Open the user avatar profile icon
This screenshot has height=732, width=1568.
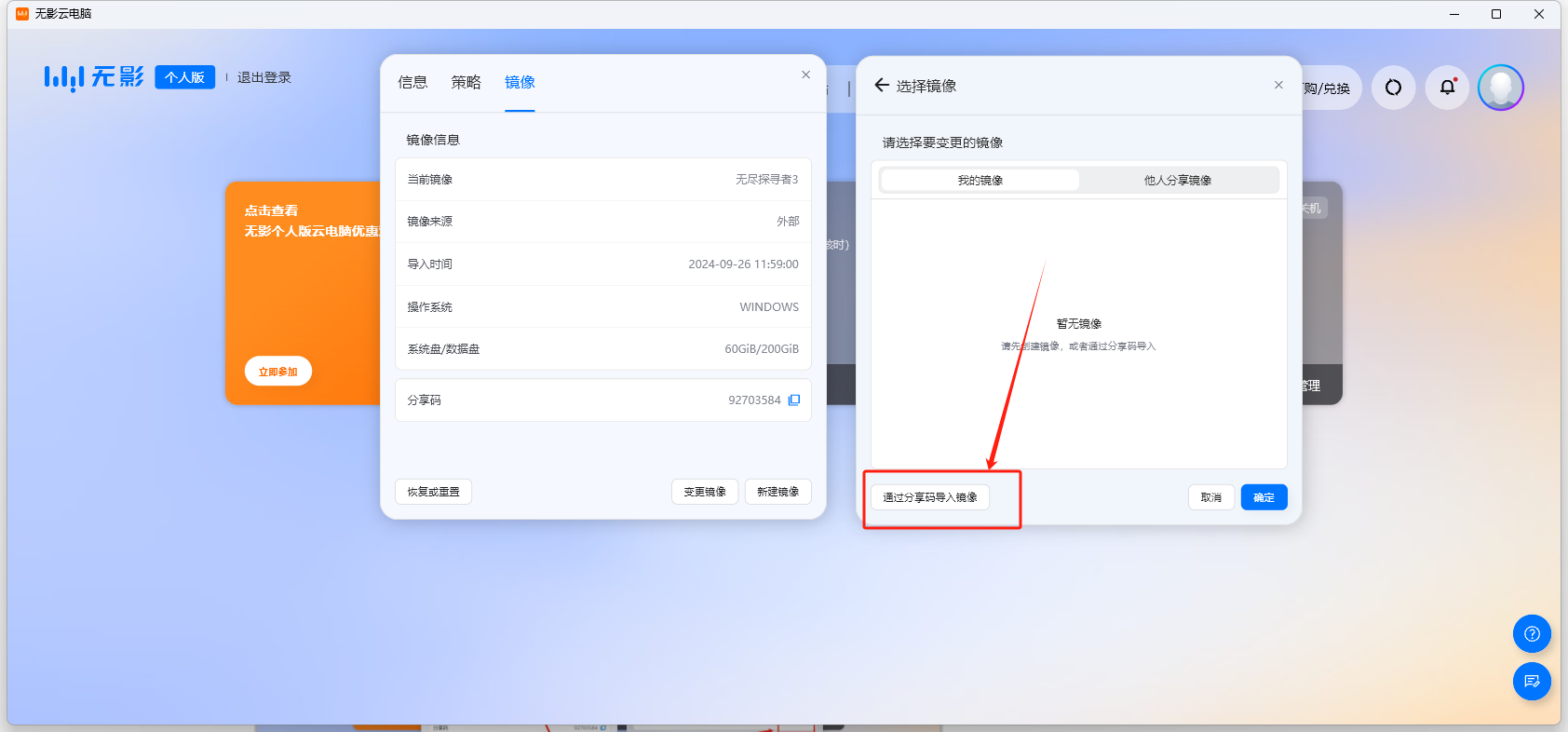click(x=1500, y=88)
